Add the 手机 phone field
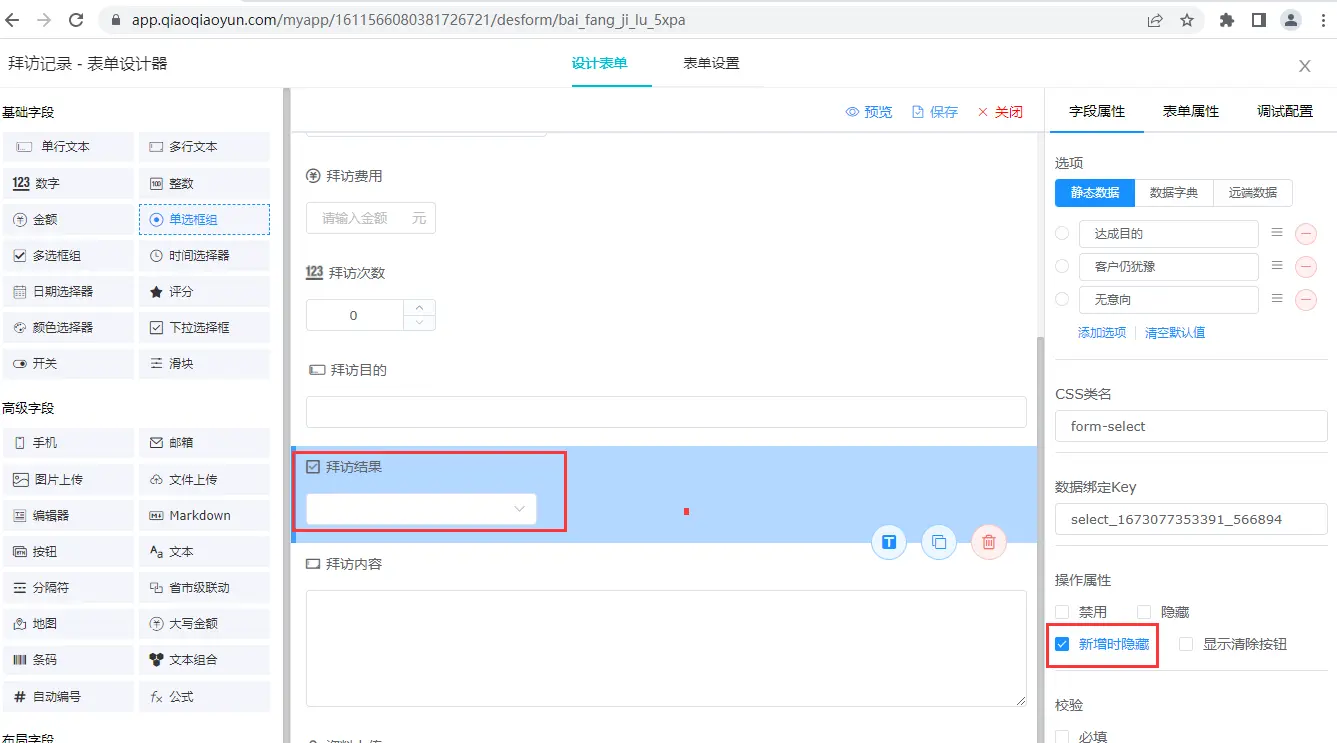This screenshot has height=743, width=1337. pyautogui.click(x=68, y=443)
